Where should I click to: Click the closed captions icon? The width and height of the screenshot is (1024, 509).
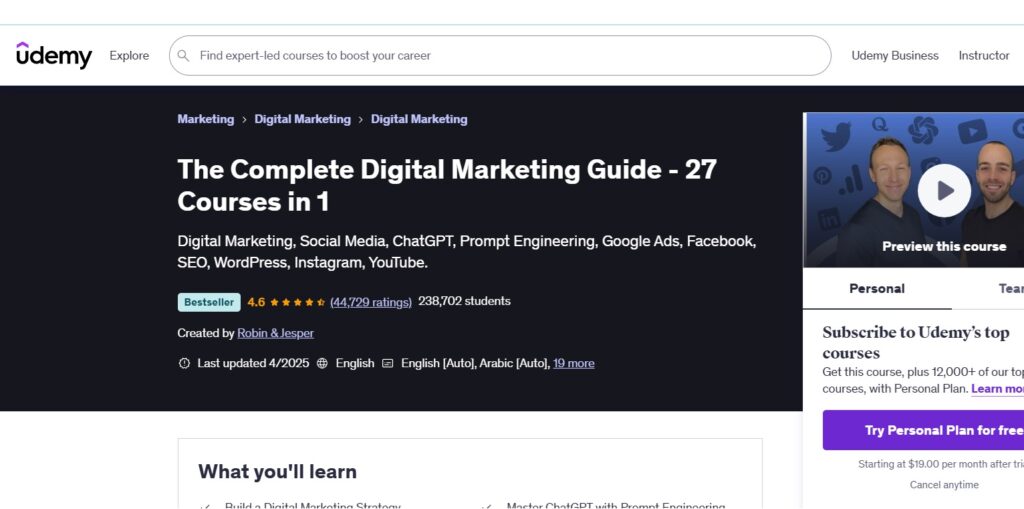point(388,363)
